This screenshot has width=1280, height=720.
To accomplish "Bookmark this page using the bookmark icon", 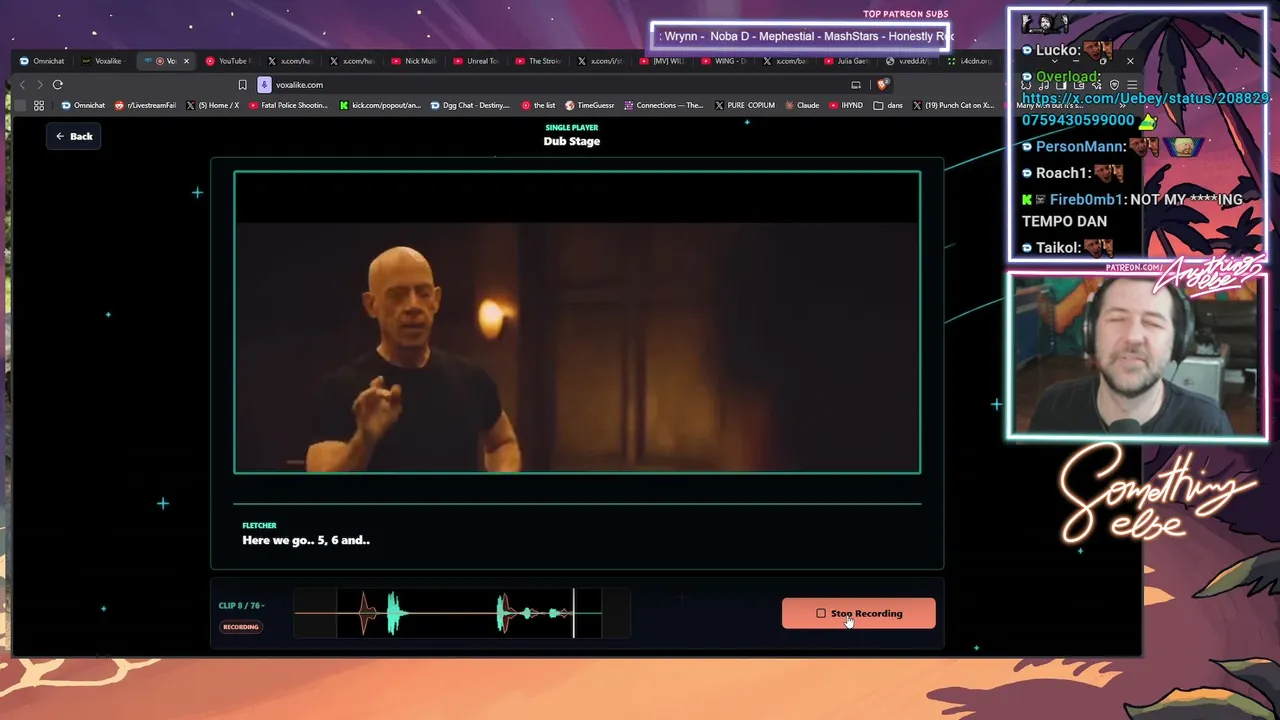I will 242,85.
